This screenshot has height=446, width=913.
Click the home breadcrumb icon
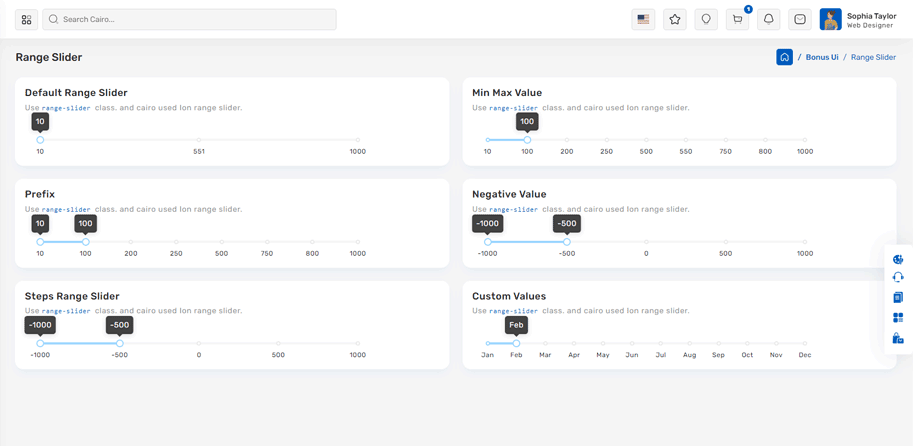(784, 57)
